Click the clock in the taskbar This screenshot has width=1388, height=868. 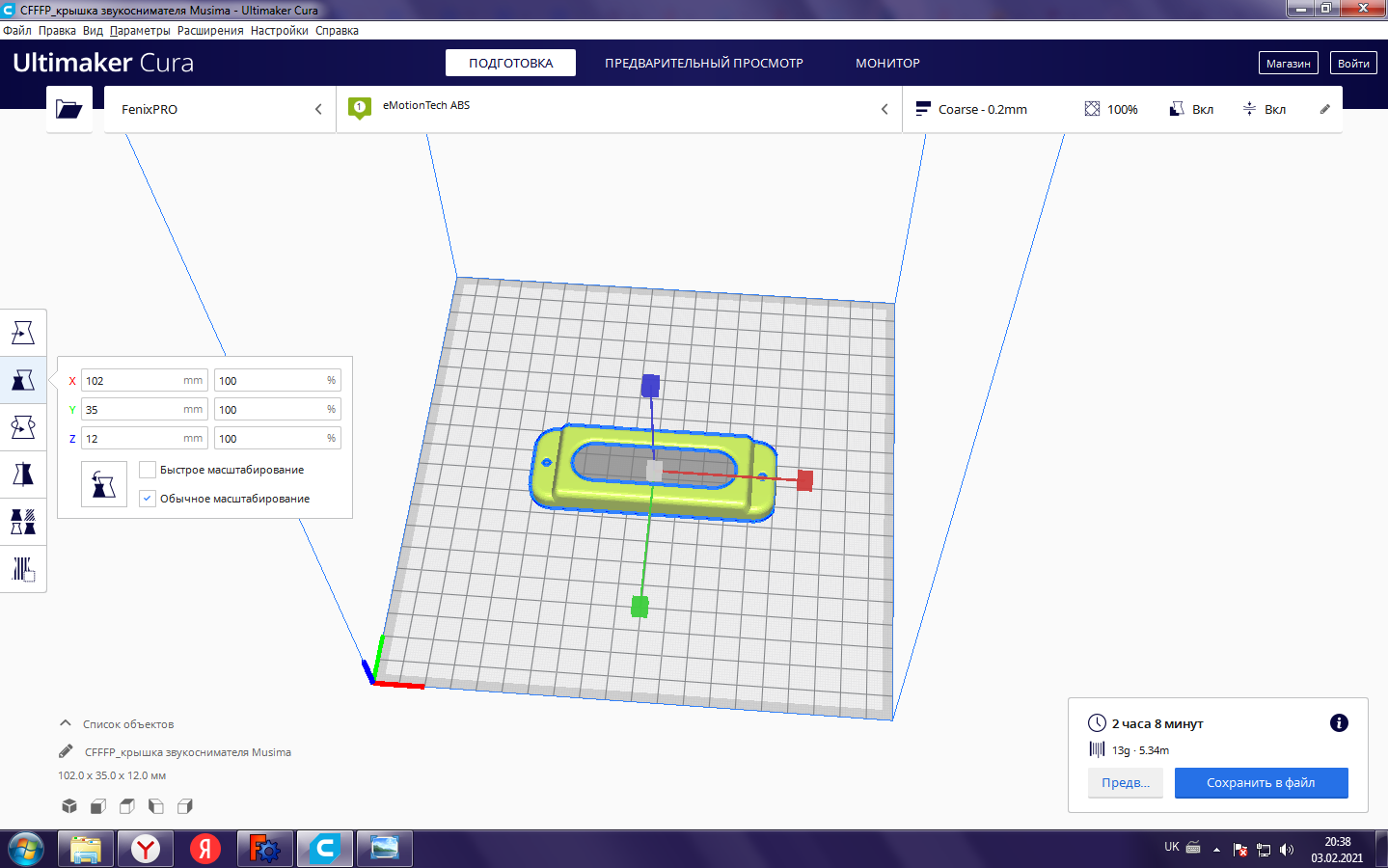(1337, 850)
